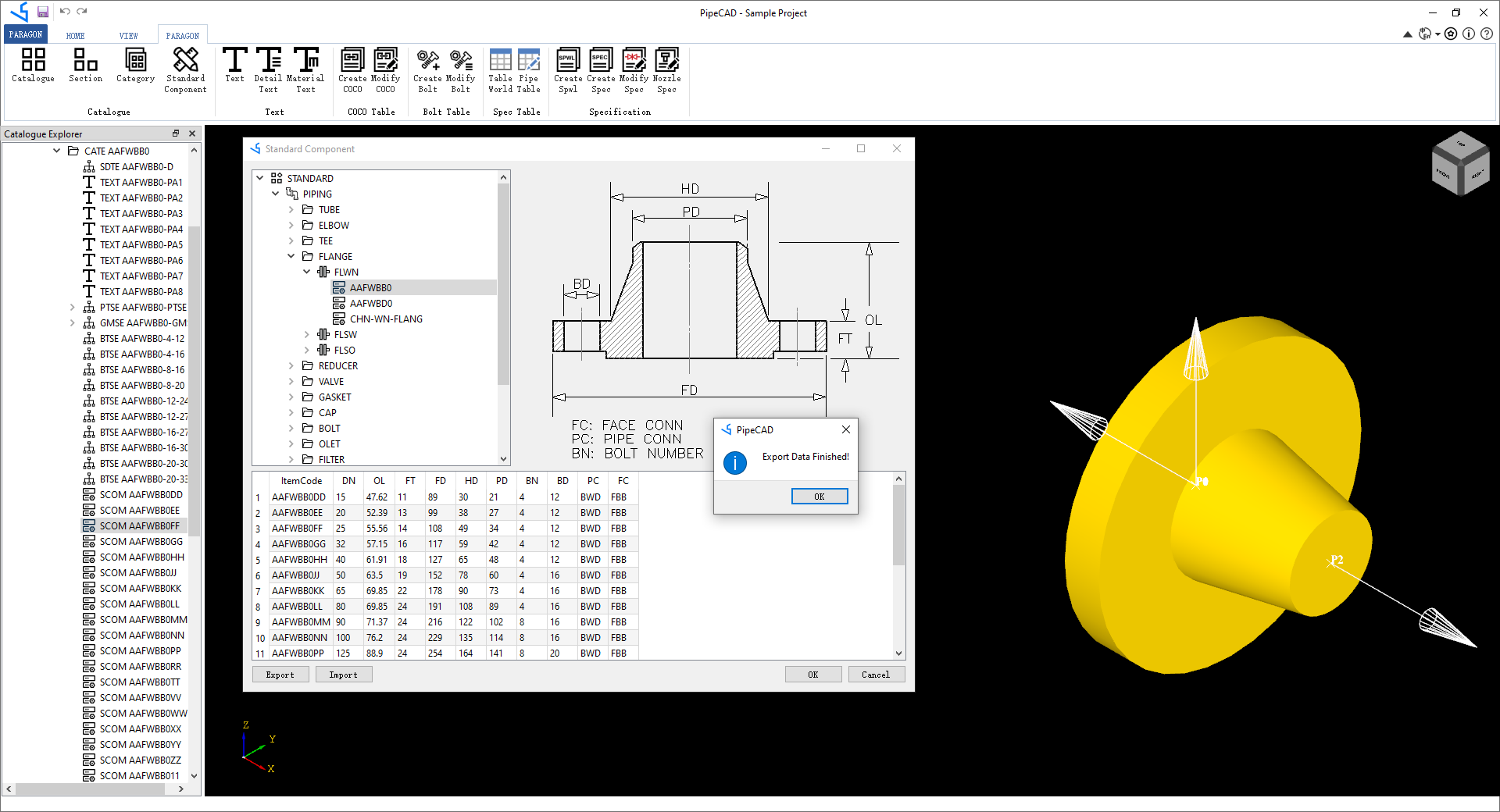Open the Material Text tool
Screen dimensions: 1500x812
pos(305,69)
